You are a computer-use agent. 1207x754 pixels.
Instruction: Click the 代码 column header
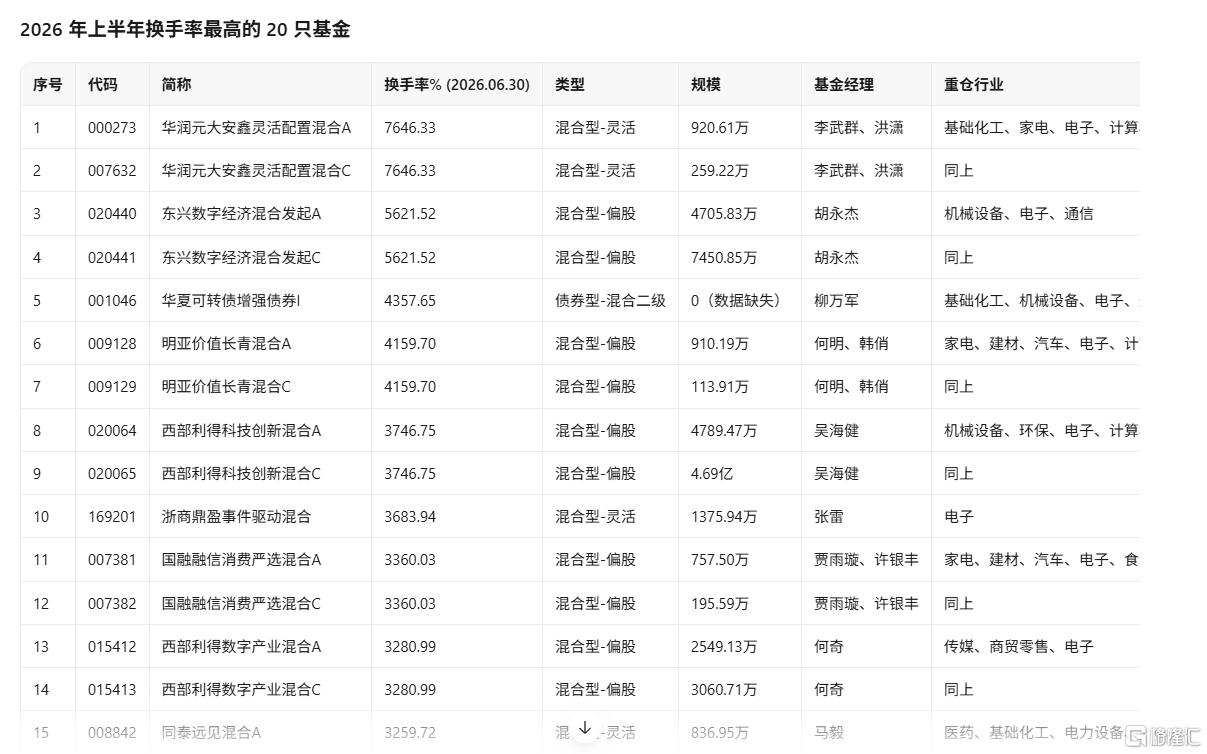pyautogui.click(x=102, y=85)
